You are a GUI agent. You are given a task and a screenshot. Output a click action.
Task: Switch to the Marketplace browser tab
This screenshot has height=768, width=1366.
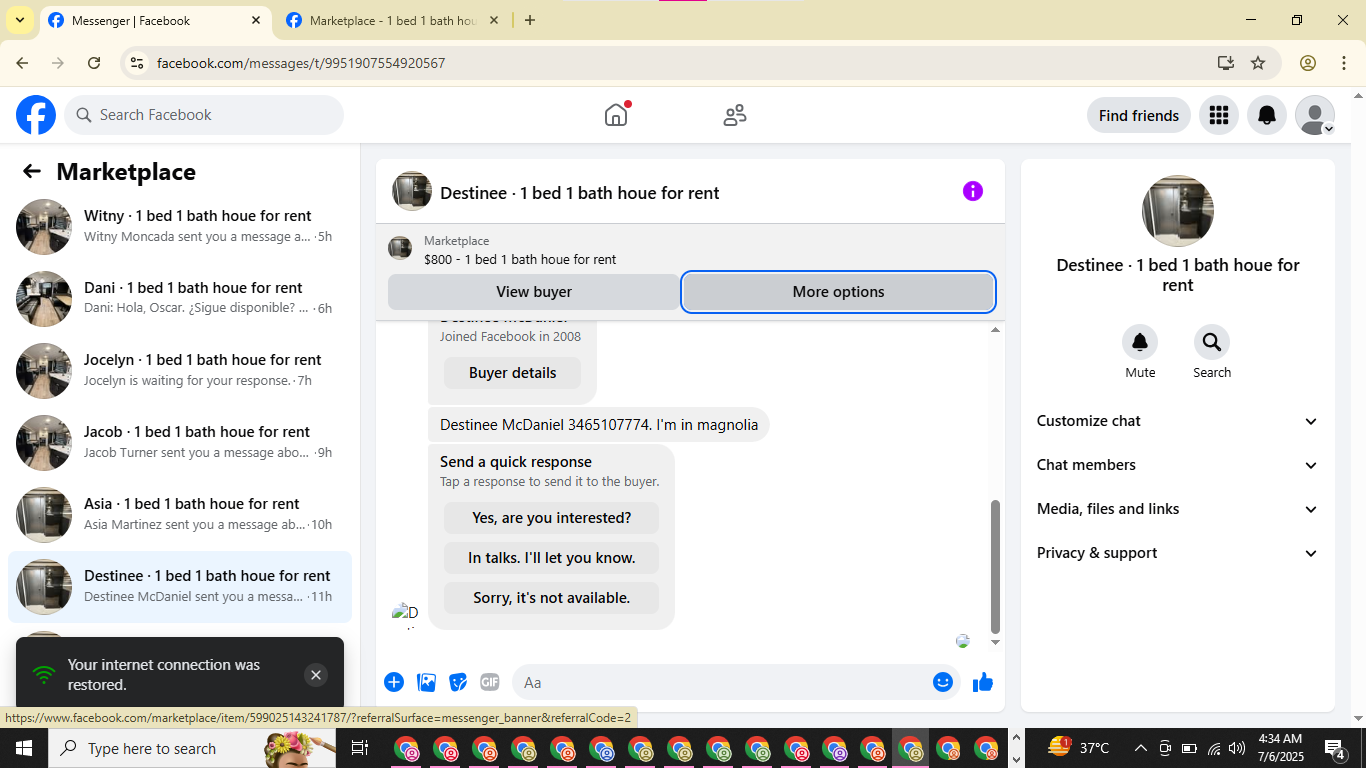click(x=393, y=20)
